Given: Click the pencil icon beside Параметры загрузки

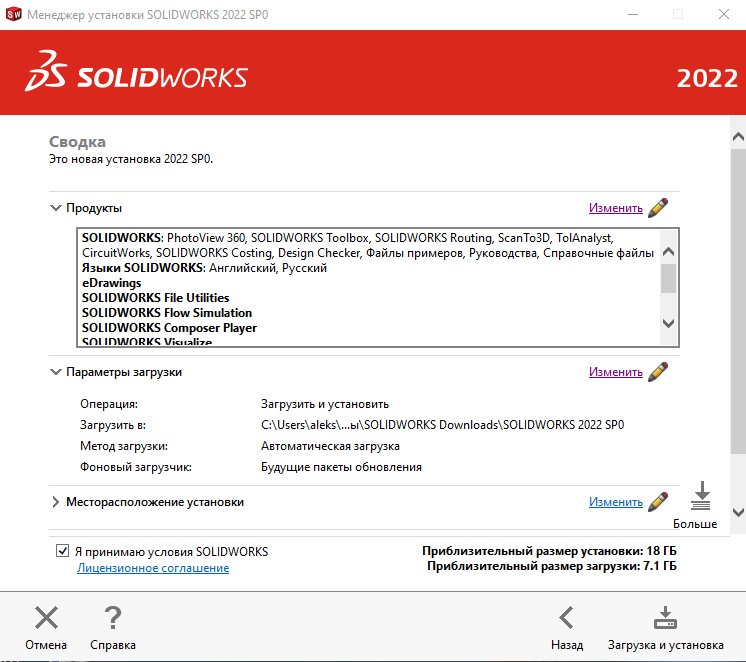Looking at the screenshot, I should [x=658, y=372].
